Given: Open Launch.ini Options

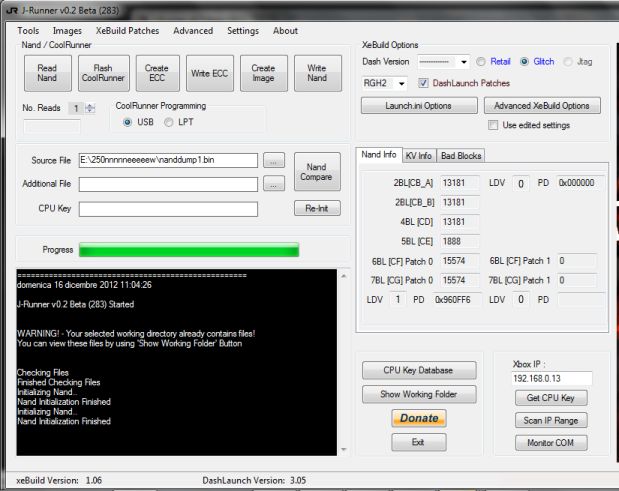Looking at the screenshot, I should tap(419, 106).
